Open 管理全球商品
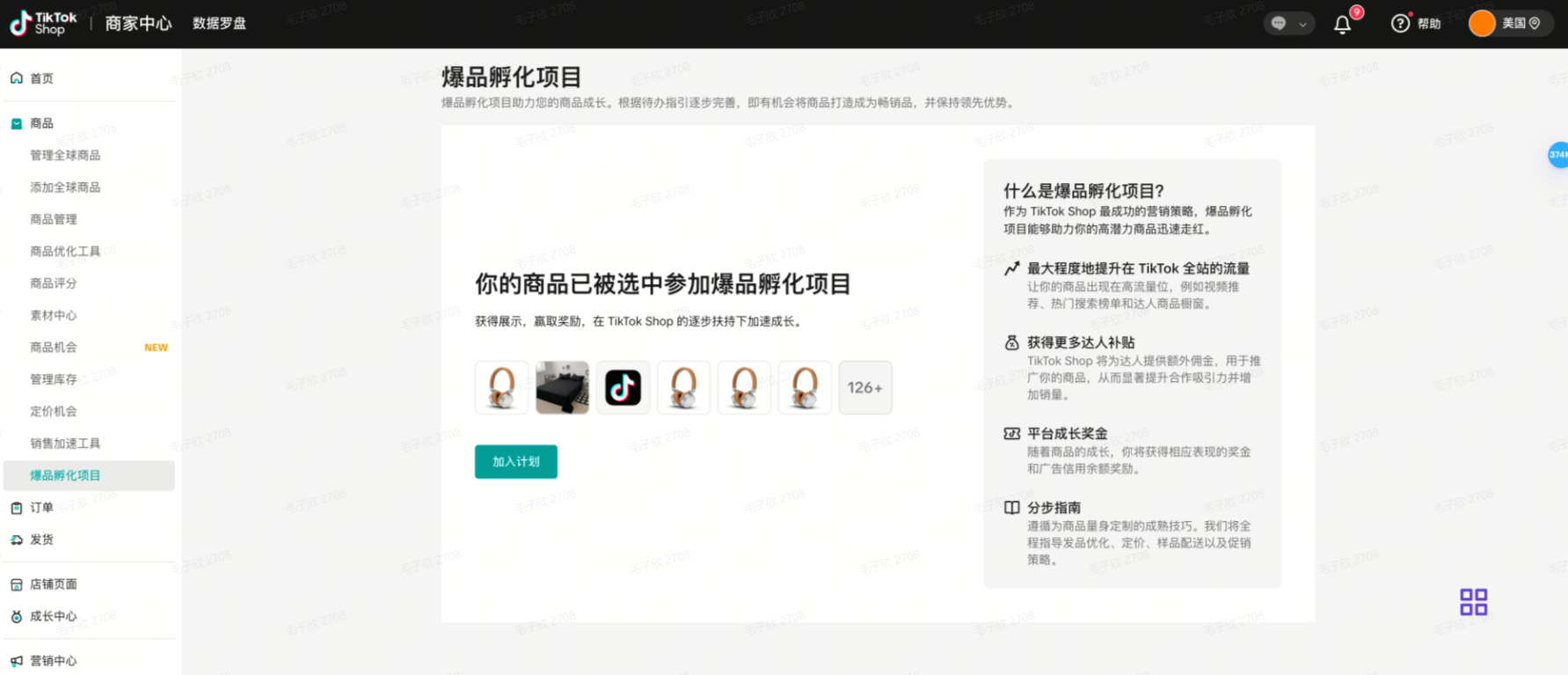This screenshot has height=675, width=1568. click(65, 156)
